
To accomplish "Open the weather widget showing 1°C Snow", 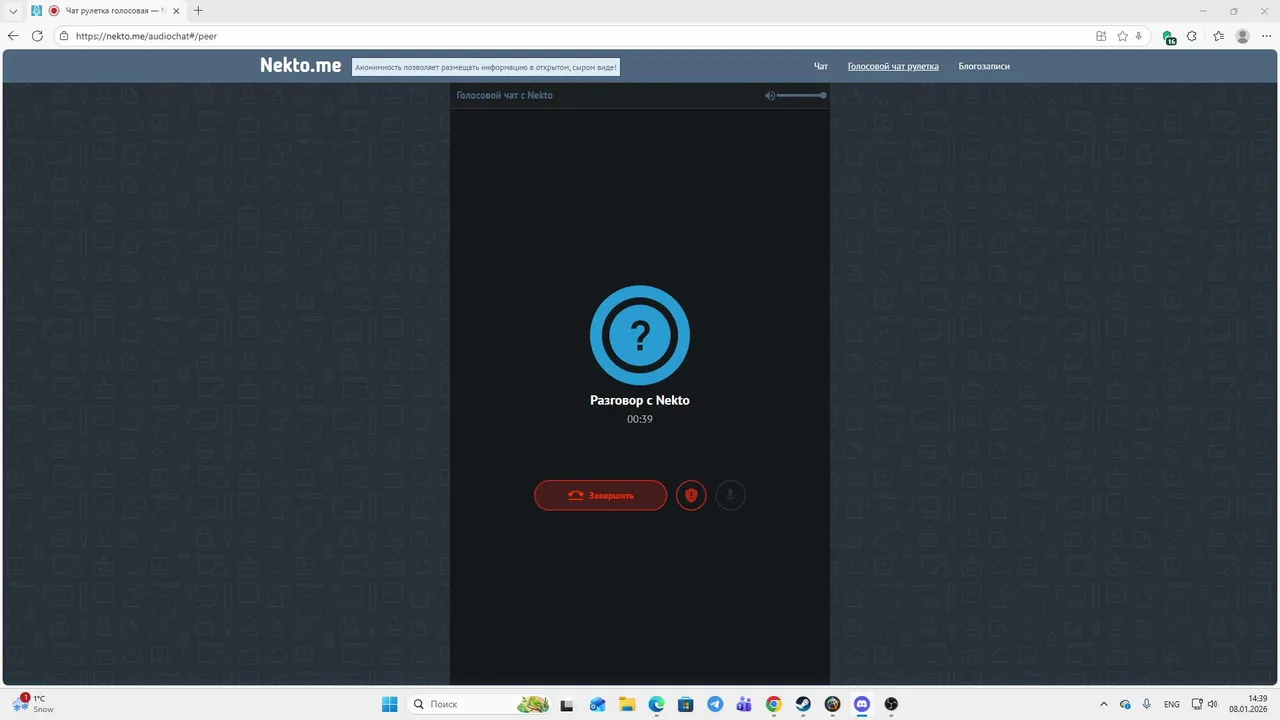I will pyautogui.click(x=32, y=704).
